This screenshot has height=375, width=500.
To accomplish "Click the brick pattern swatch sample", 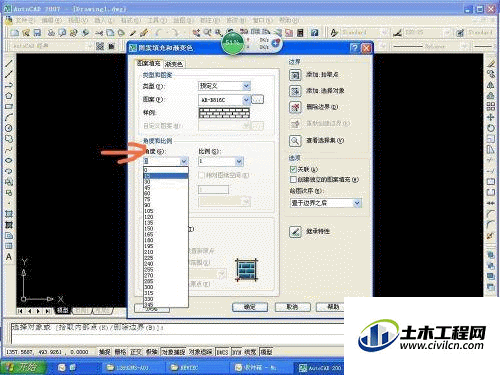I will (224, 113).
